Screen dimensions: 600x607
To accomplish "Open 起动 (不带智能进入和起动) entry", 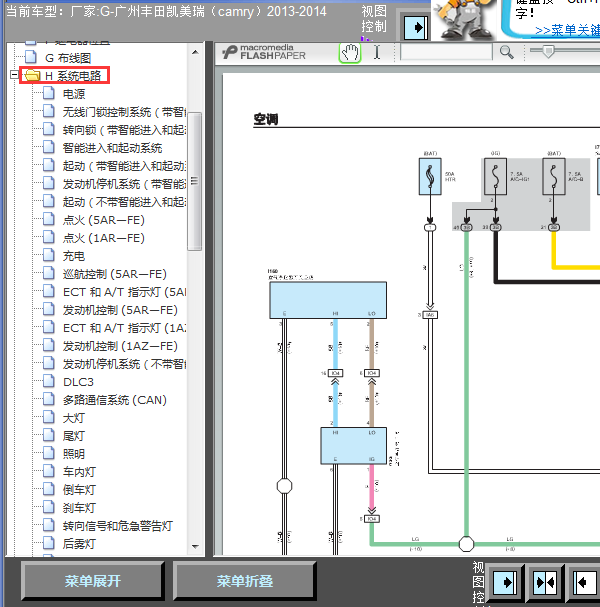I will coord(124,202).
